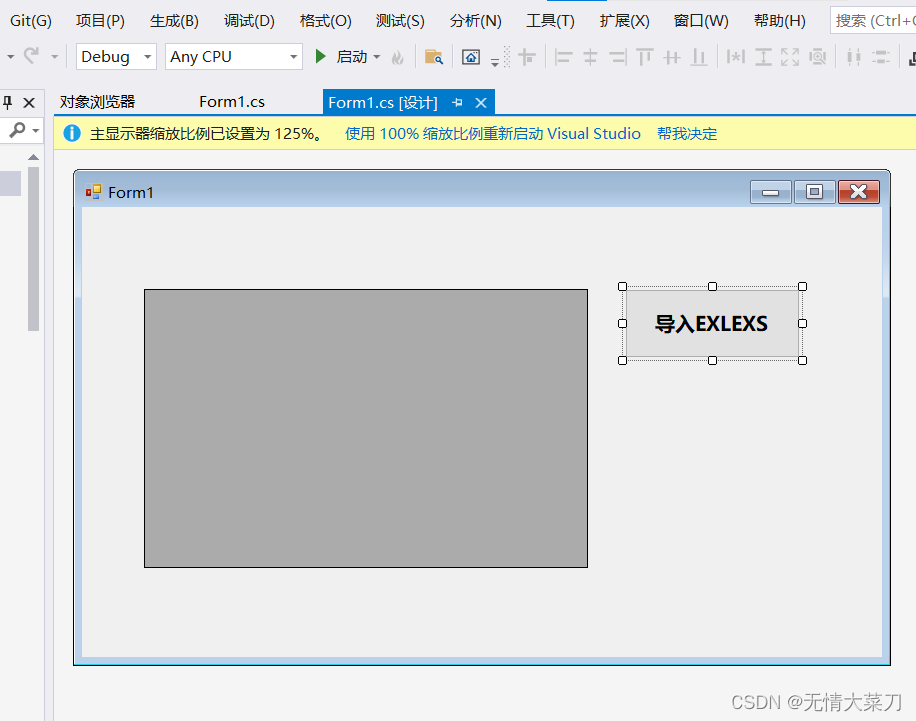The image size is (916, 721).
Task: Click the Align Rights icon
Action: tap(617, 57)
